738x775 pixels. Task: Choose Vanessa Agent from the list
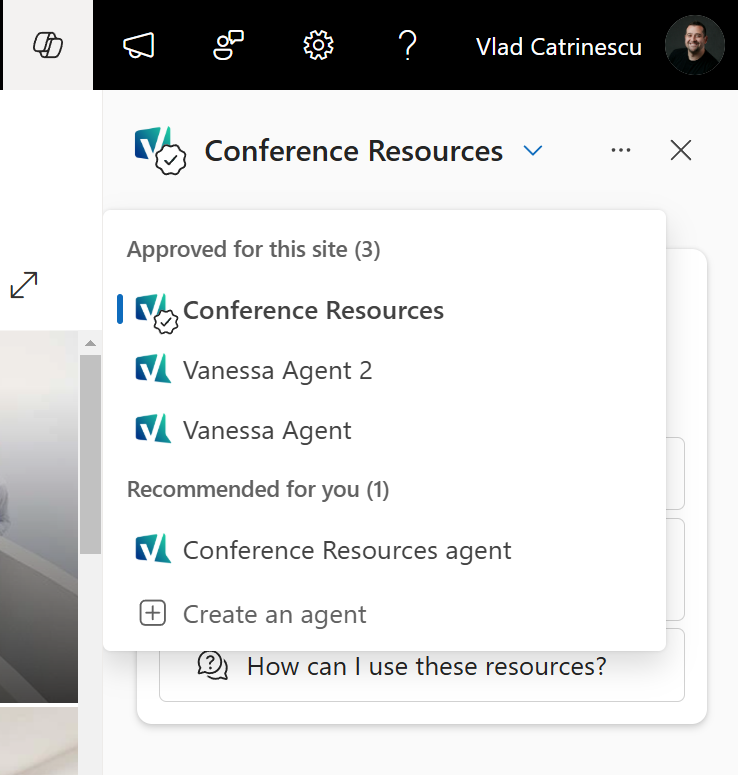point(385,430)
